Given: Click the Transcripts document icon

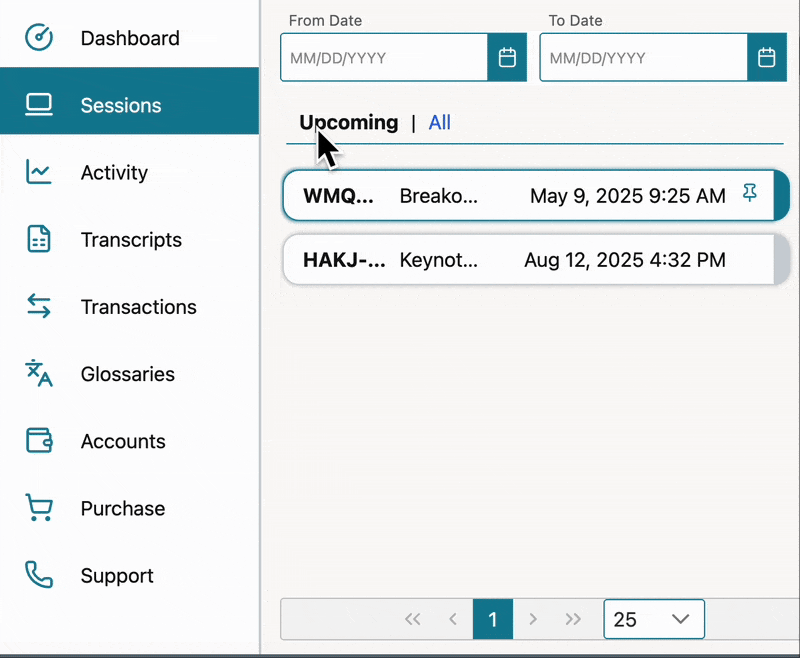Looking at the screenshot, I should pos(39,240).
